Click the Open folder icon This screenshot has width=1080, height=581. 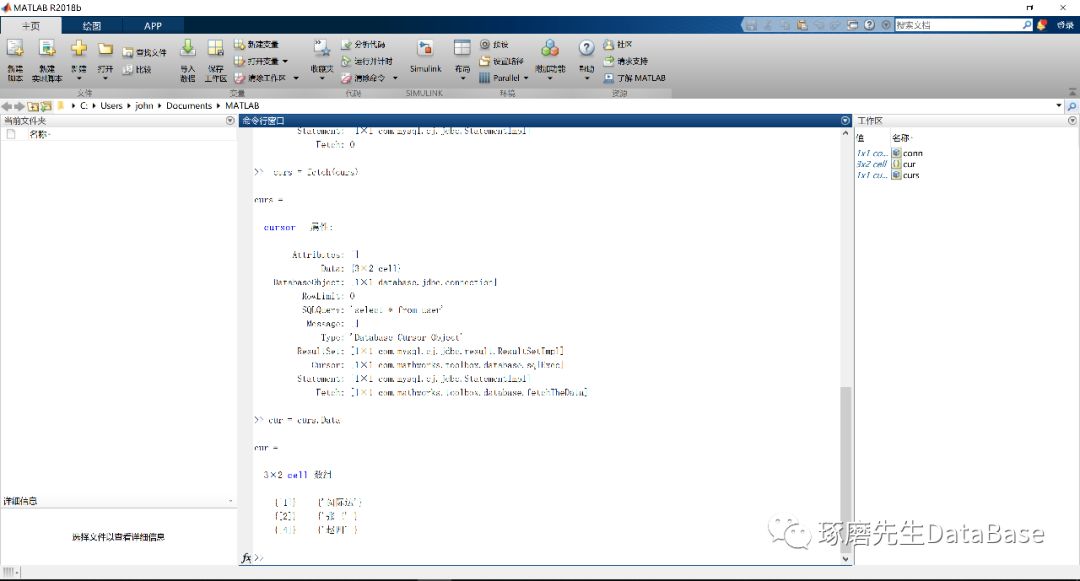105,49
